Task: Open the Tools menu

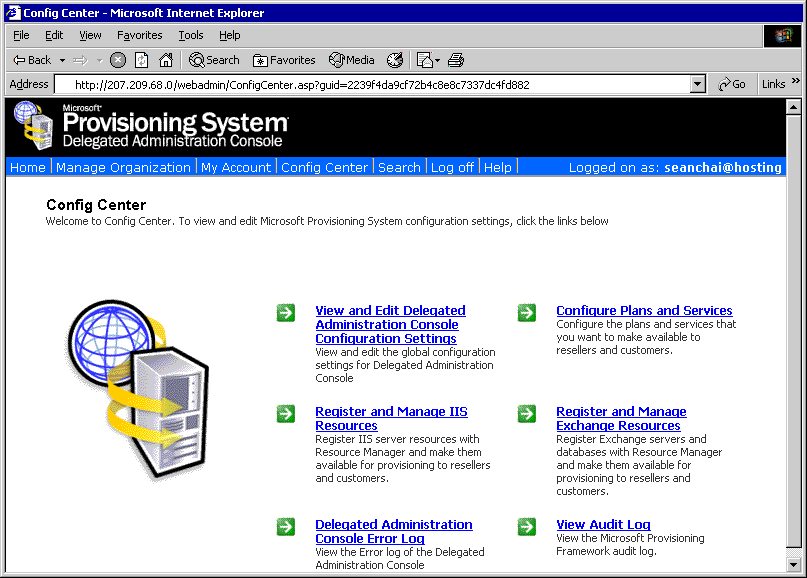Action: [x=191, y=35]
